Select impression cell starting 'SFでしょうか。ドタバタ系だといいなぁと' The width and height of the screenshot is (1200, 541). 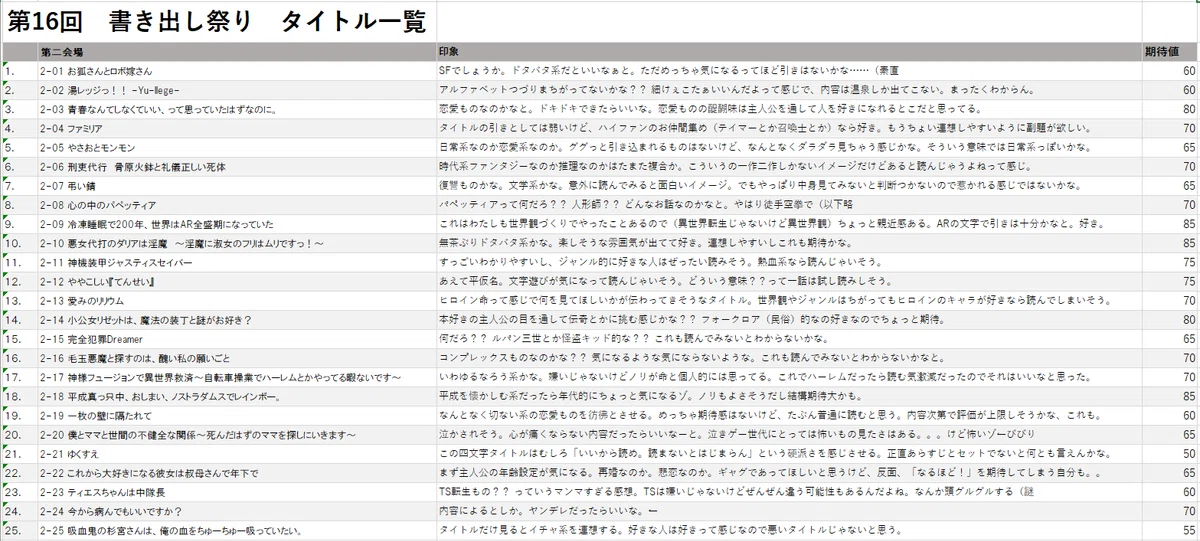click(789, 71)
